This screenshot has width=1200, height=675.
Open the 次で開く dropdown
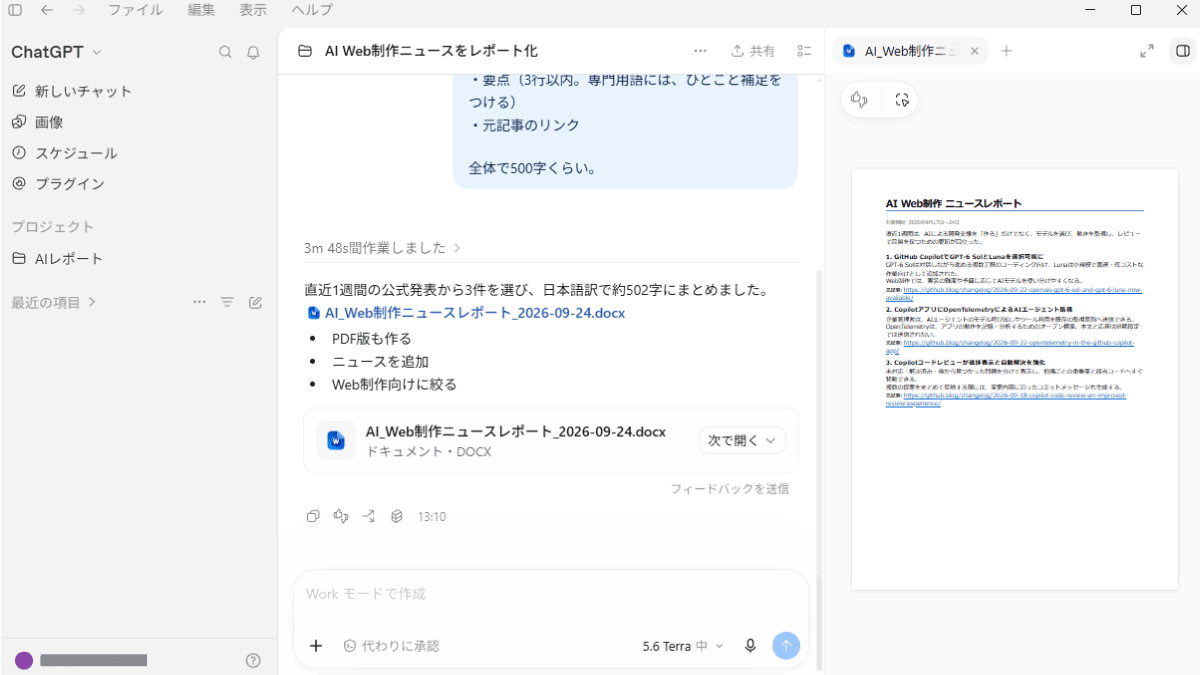[x=742, y=440]
